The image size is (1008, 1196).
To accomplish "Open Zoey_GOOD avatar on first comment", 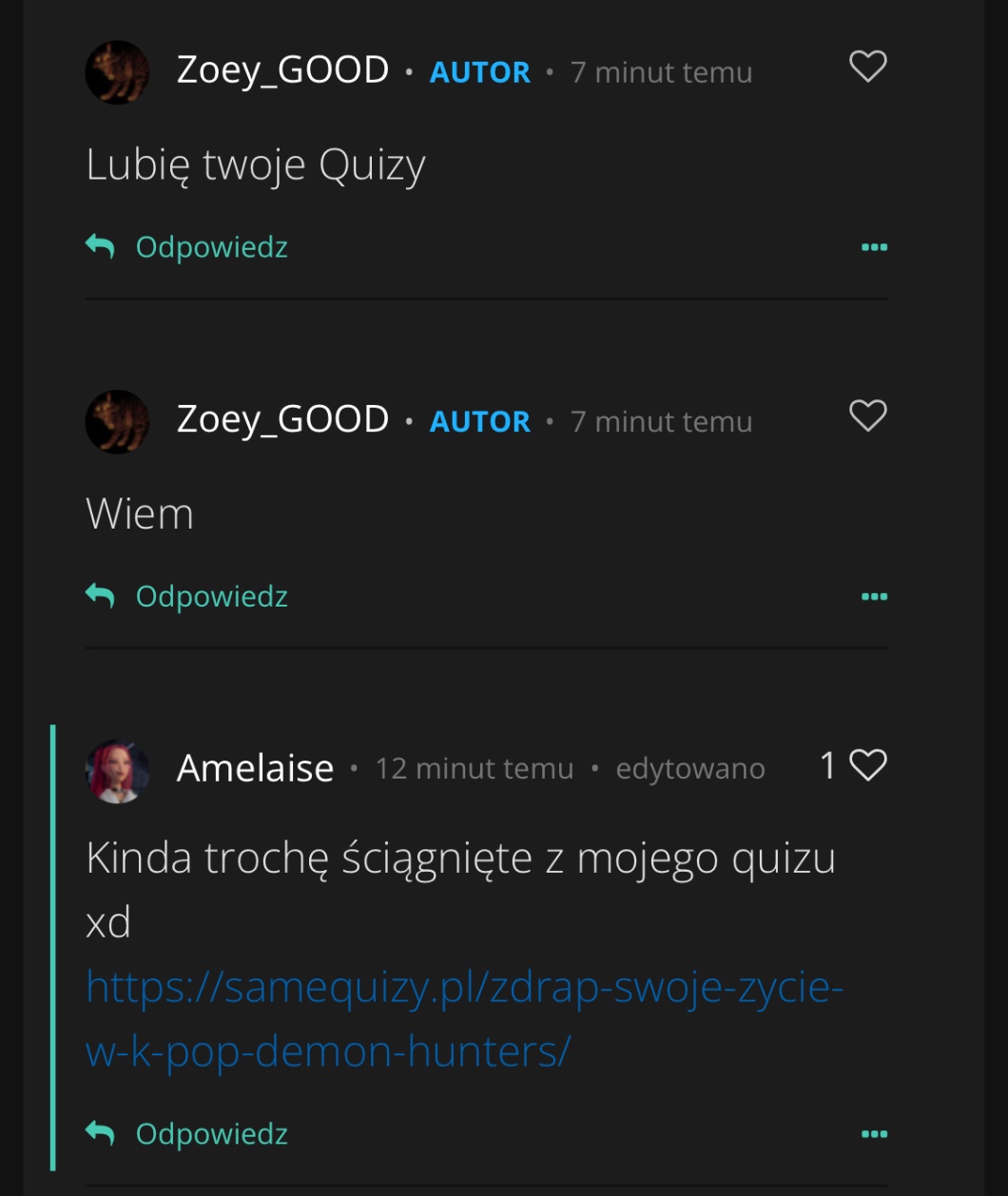I will pos(117,72).
